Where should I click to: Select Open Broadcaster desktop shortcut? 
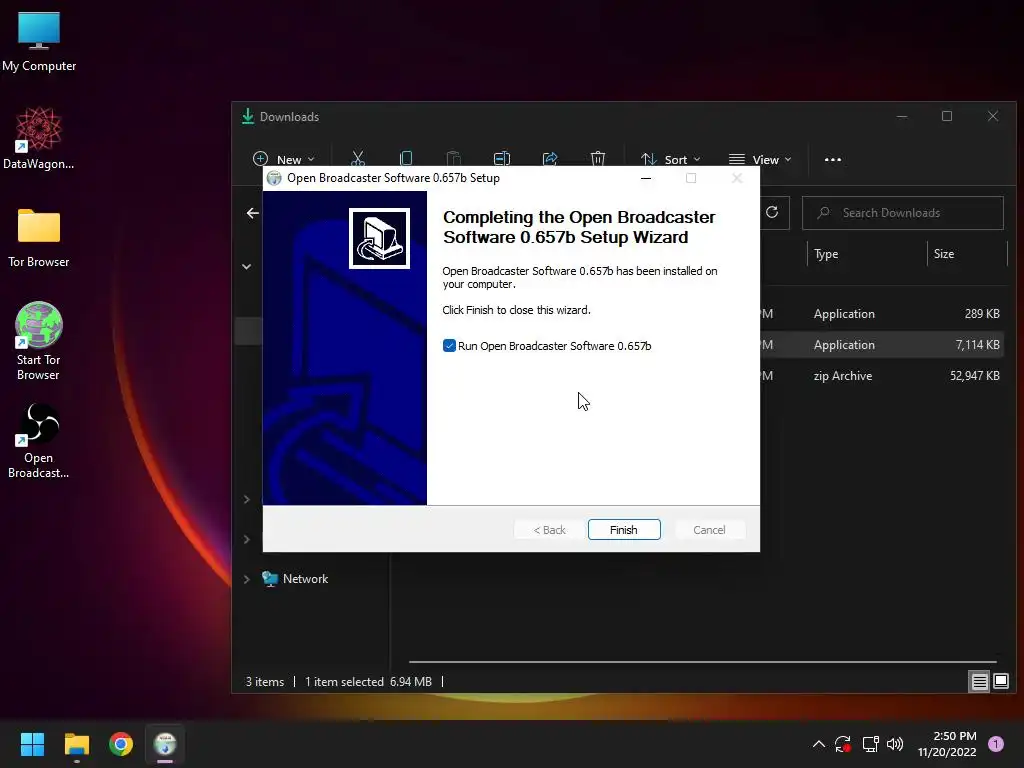click(39, 440)
